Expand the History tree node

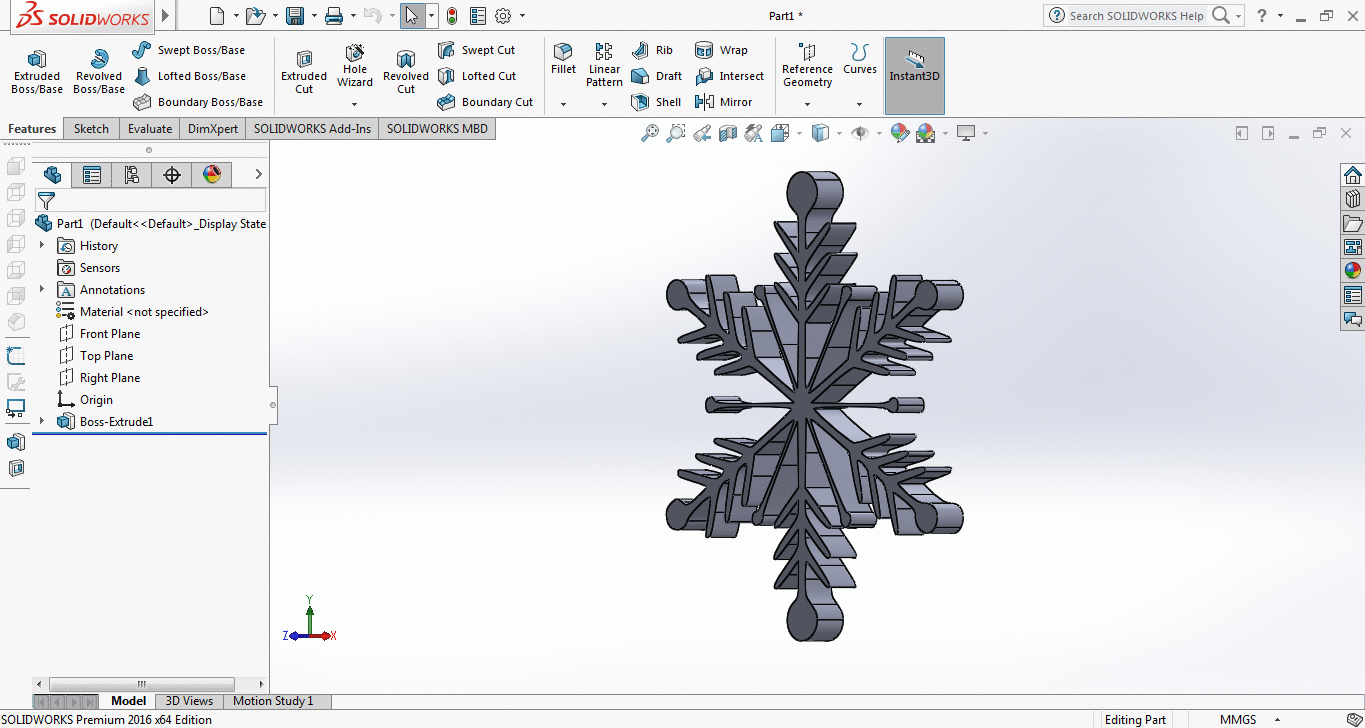[41, 245]
